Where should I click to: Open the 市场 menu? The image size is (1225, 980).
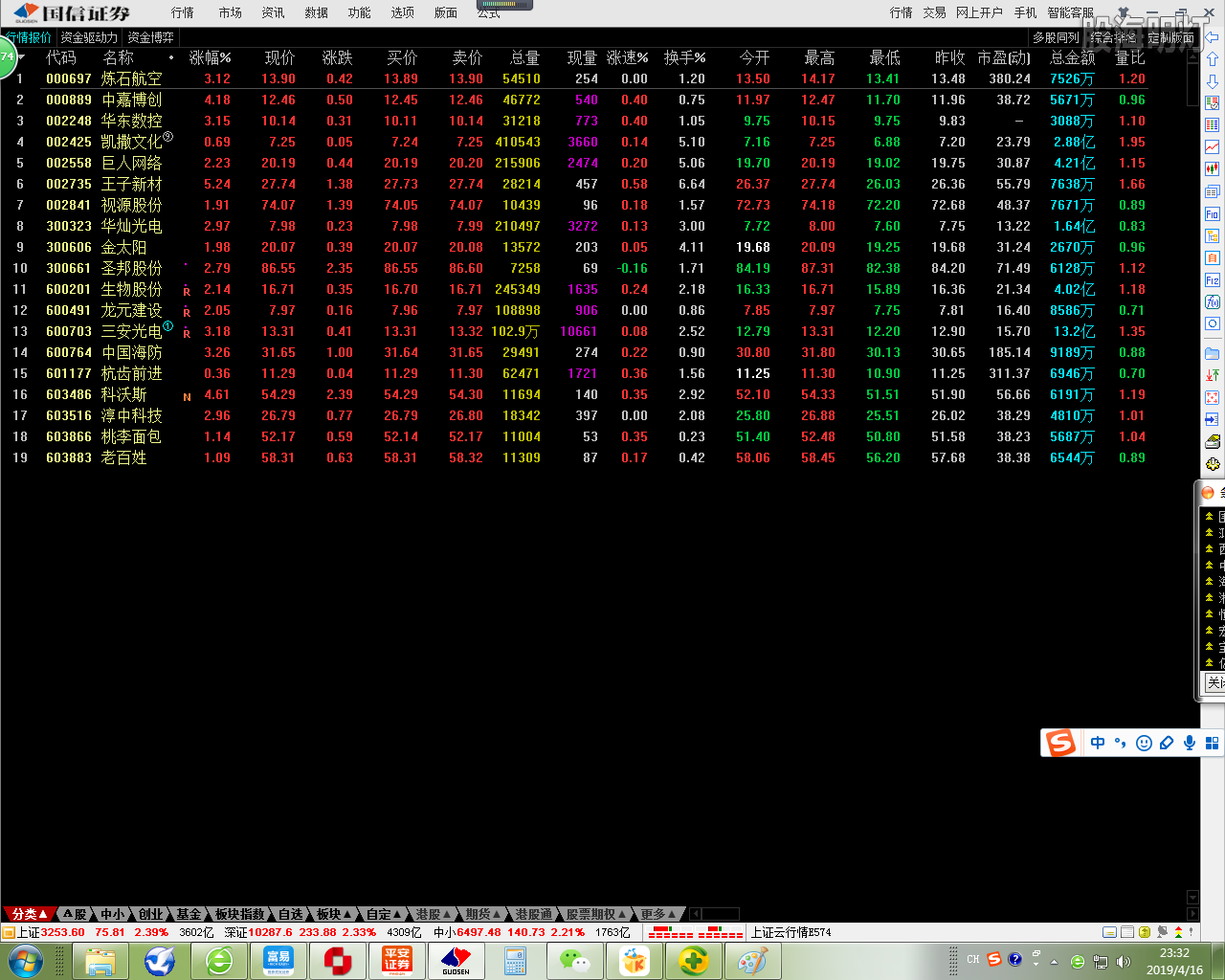[231, 12]
